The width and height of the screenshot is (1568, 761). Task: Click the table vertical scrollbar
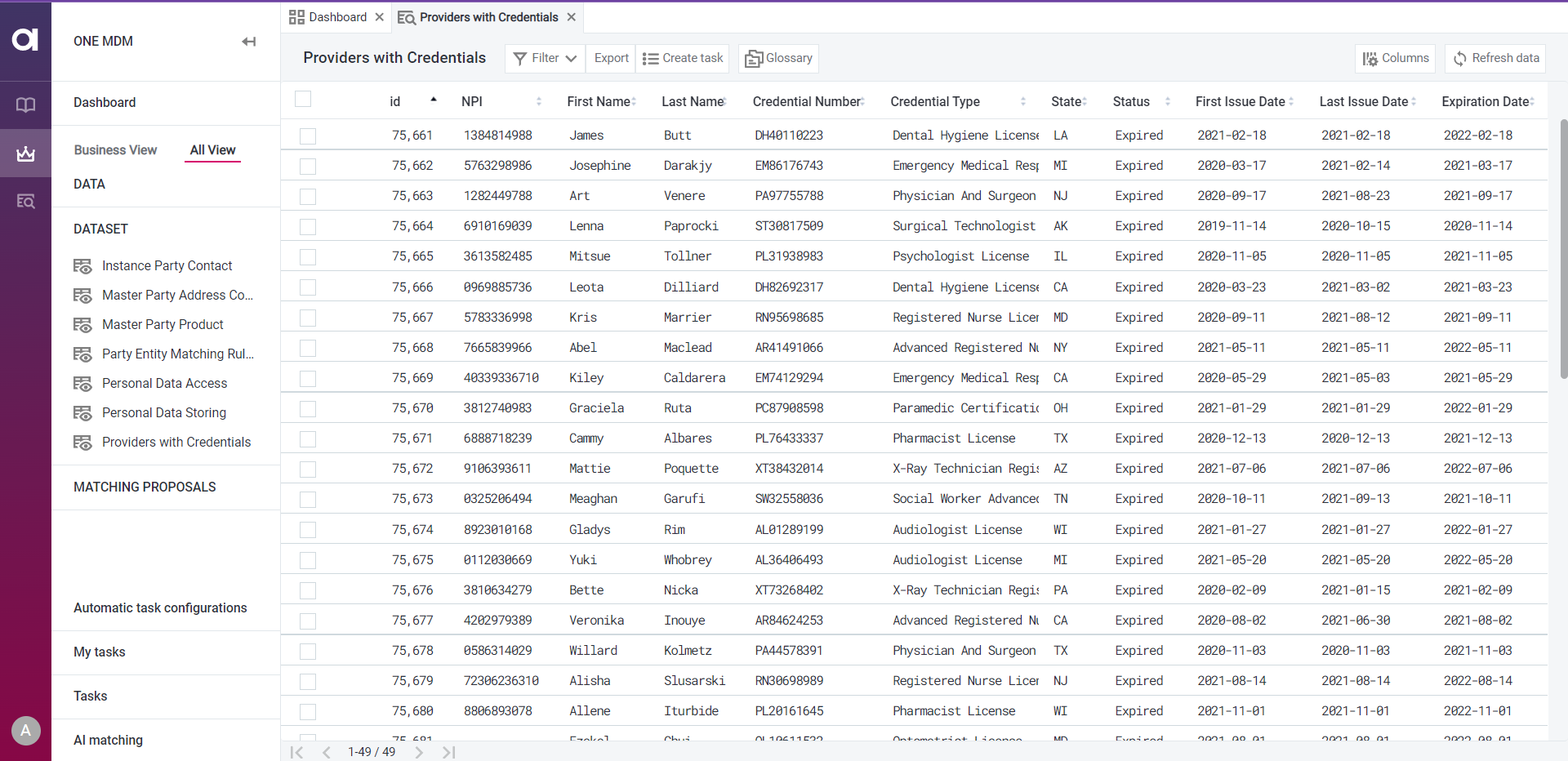pos(1563,245)
